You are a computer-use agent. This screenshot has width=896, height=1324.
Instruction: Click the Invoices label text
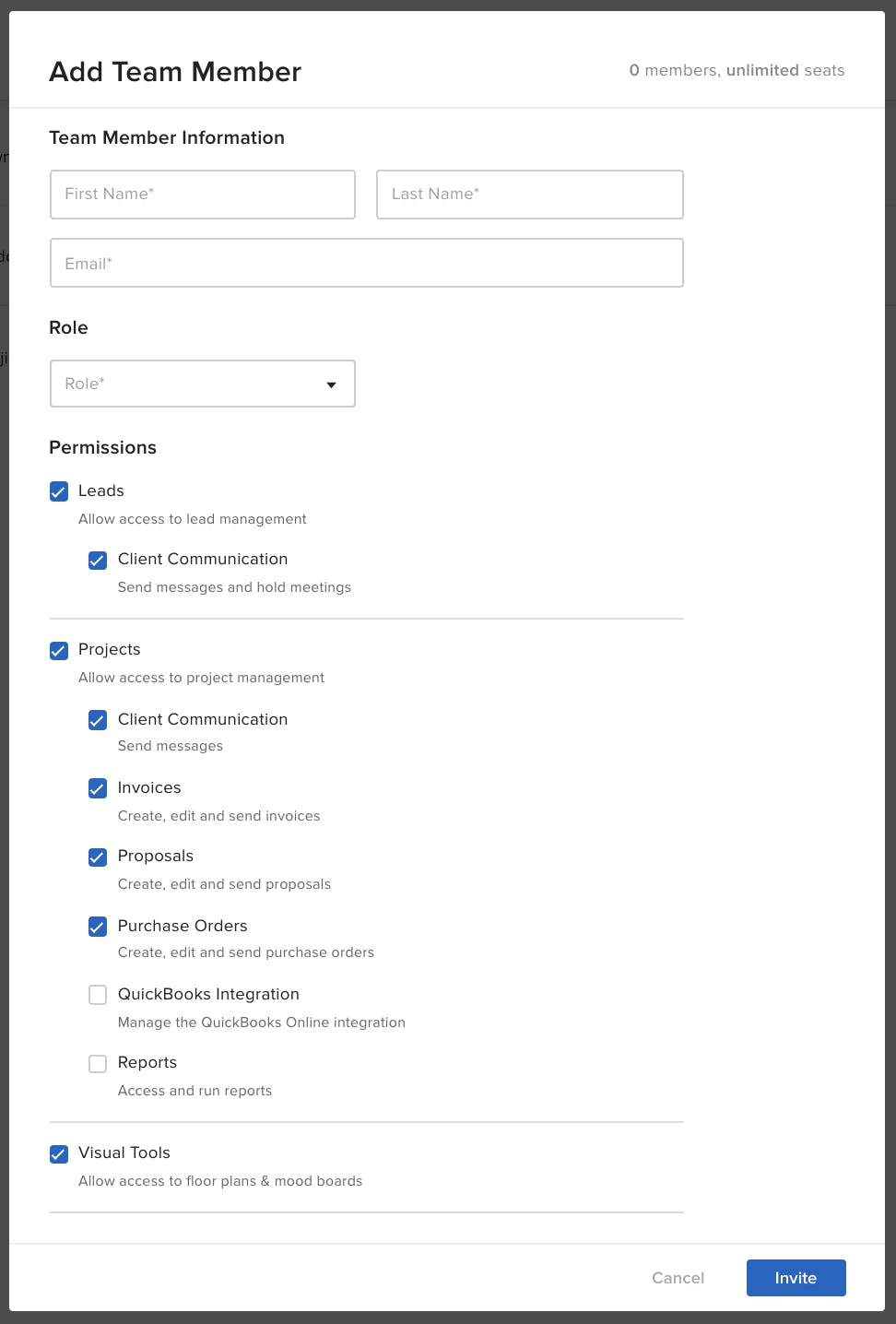(149, 787)
